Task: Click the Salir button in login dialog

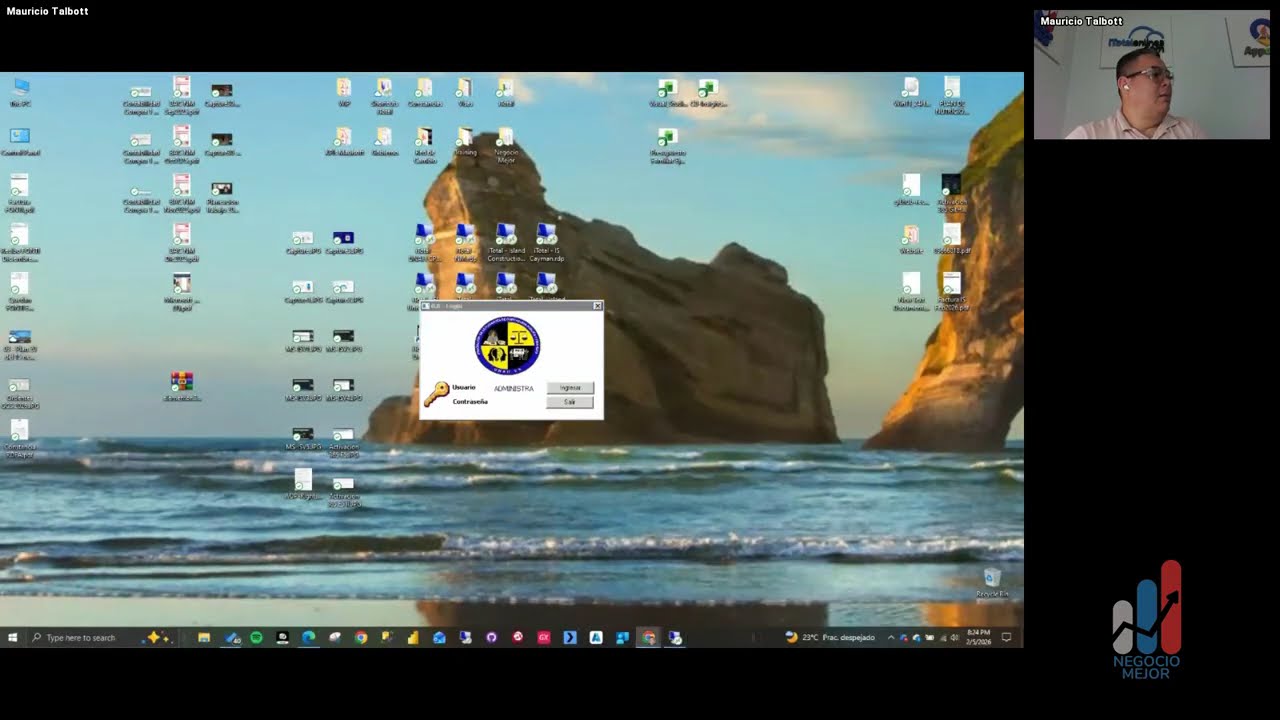Action: [570, 402]
